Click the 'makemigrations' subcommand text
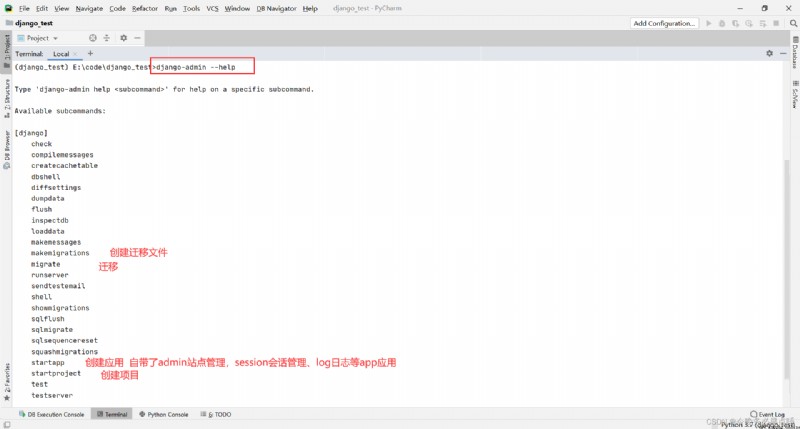Screen dimensions: 800x429 [60, 253]
